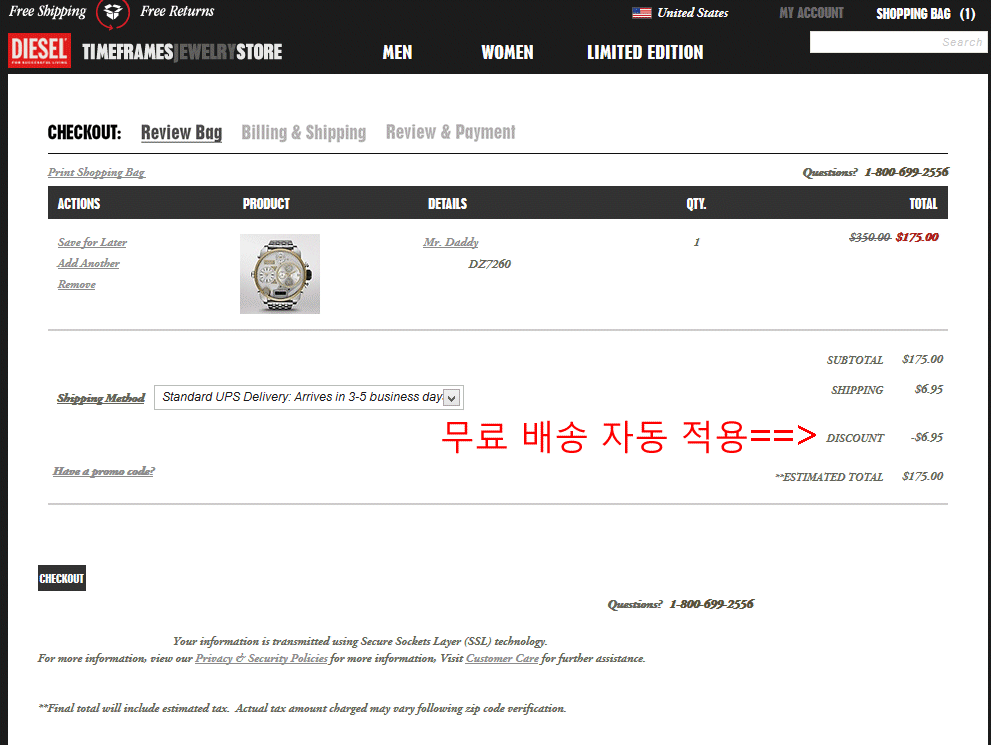
Task: Select the Review Bag step
Action: point(181,133)
